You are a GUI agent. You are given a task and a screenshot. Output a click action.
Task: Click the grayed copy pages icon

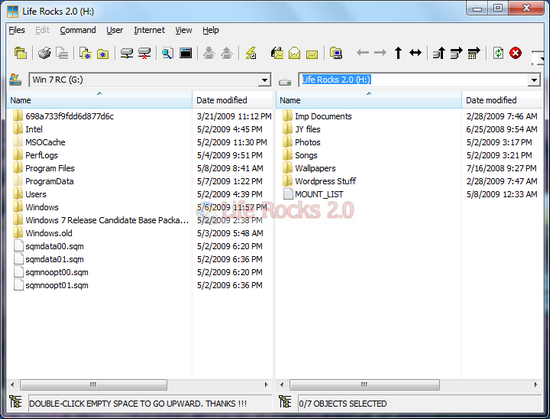[x=62, y=53]
